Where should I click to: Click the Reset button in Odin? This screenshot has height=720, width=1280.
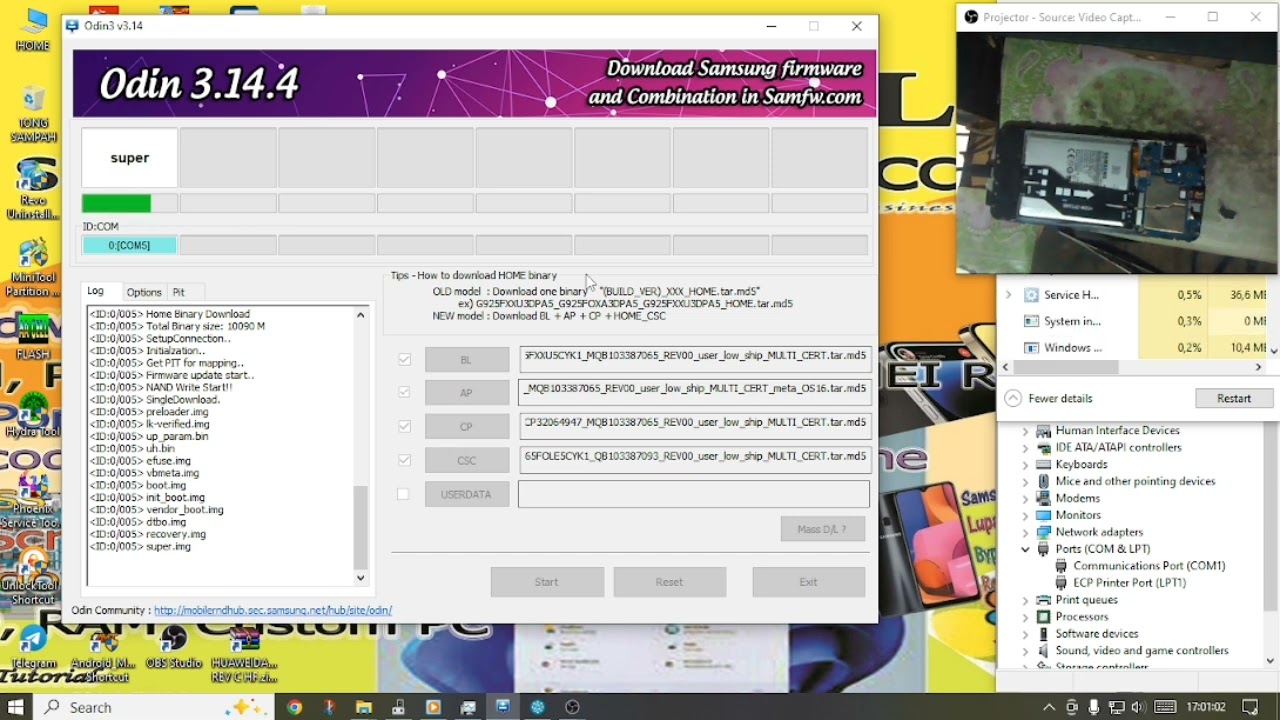coord(670,582)
